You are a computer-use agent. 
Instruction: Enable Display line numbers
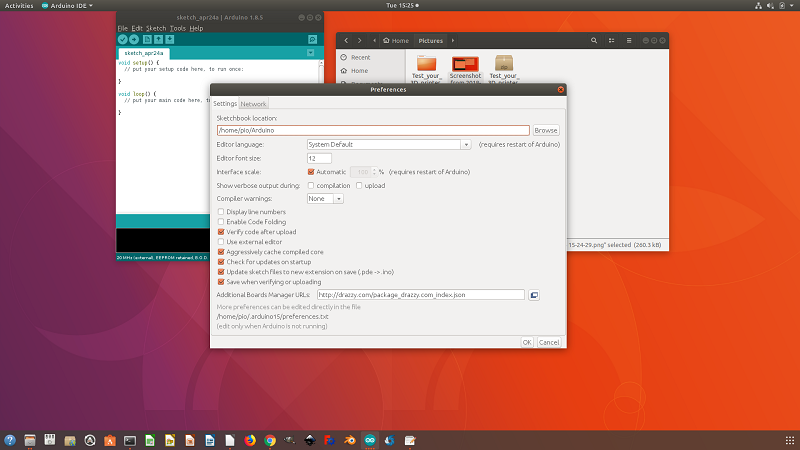[x=221, y=212]
